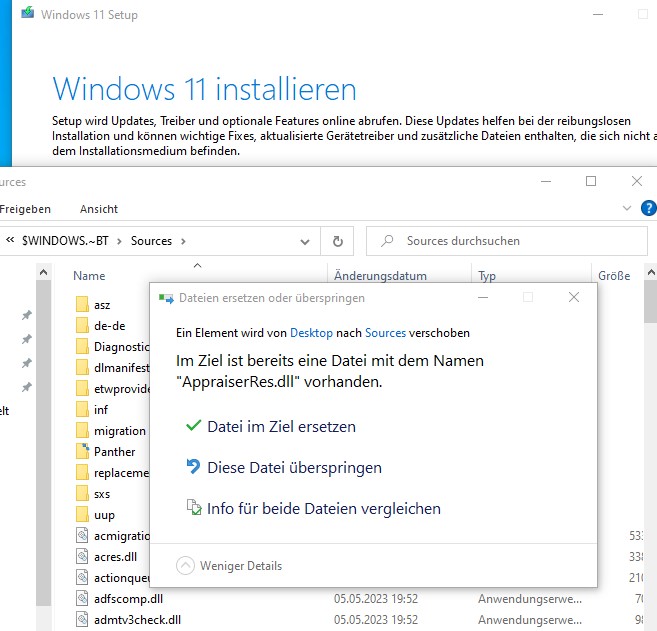657x631 pixels.
Task: Show hidden breadcrumb path via double chevron
Action: point(10,240)
